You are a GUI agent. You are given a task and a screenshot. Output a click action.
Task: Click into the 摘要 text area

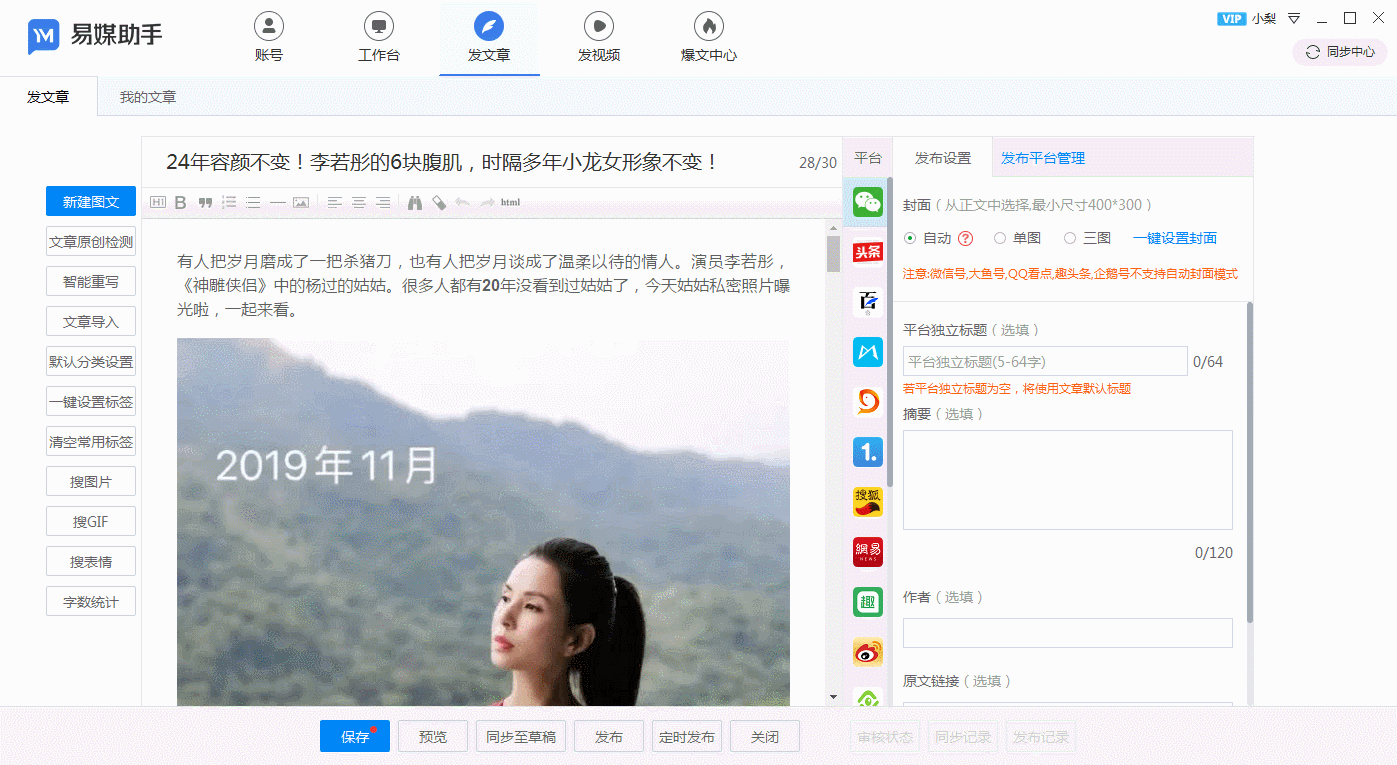tap(1068, 480)
